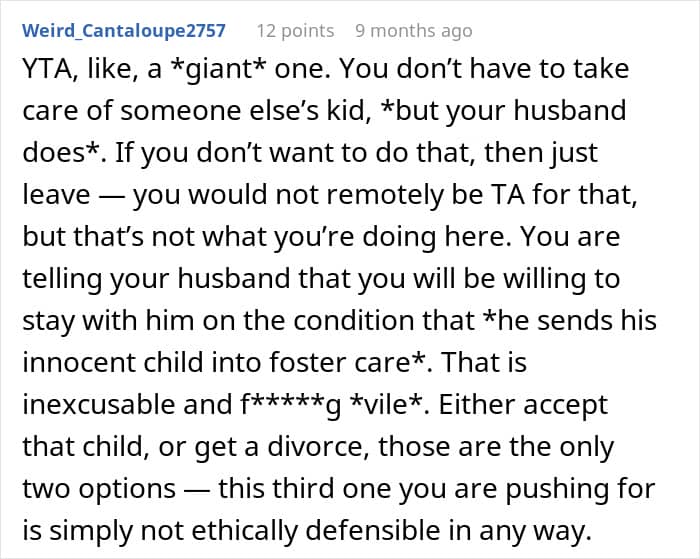Click the emphasized word *vile*
700x559 pixels.
386,405
